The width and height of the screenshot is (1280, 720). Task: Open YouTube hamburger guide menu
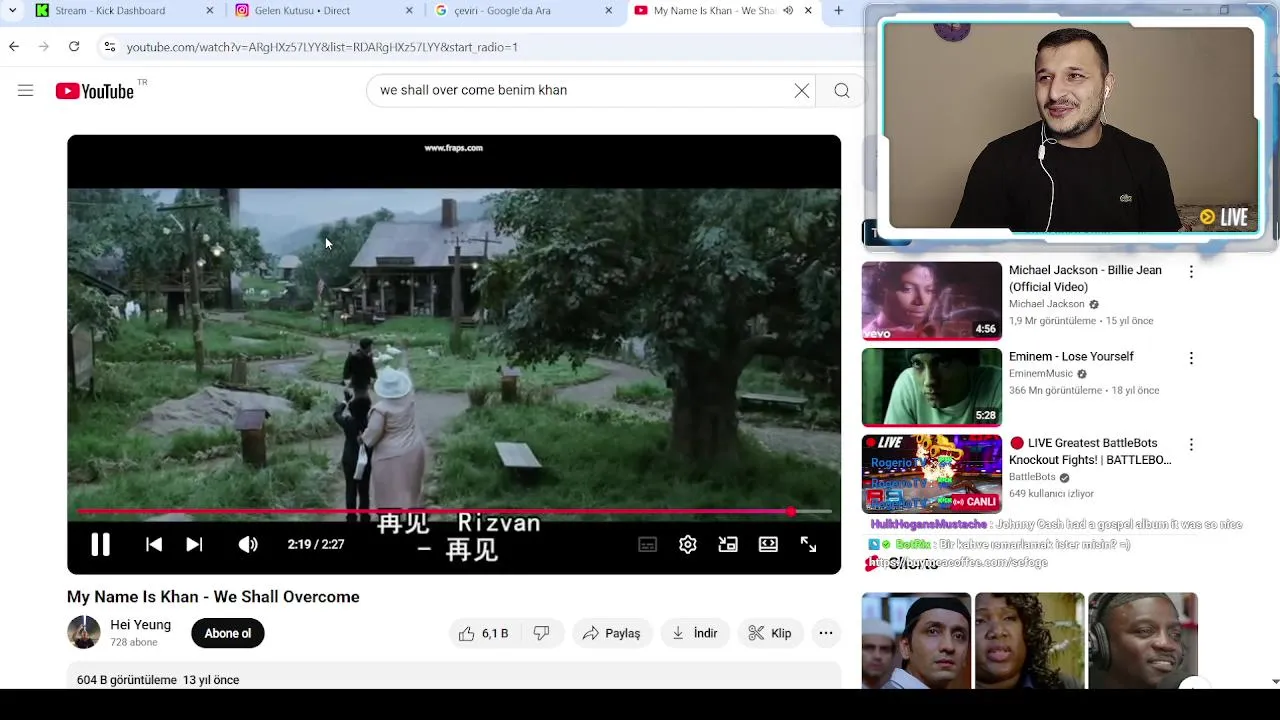(x=26, y=91)
